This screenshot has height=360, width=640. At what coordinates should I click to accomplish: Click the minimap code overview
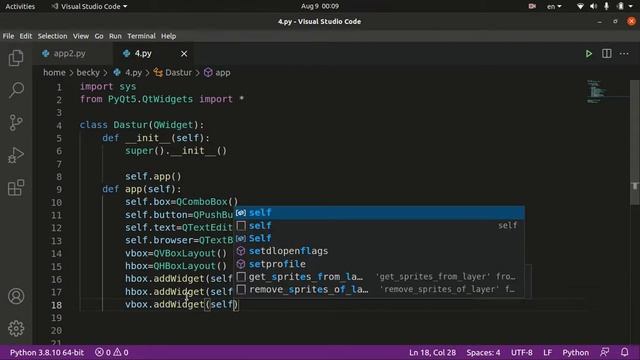click(x=596, y=91)
